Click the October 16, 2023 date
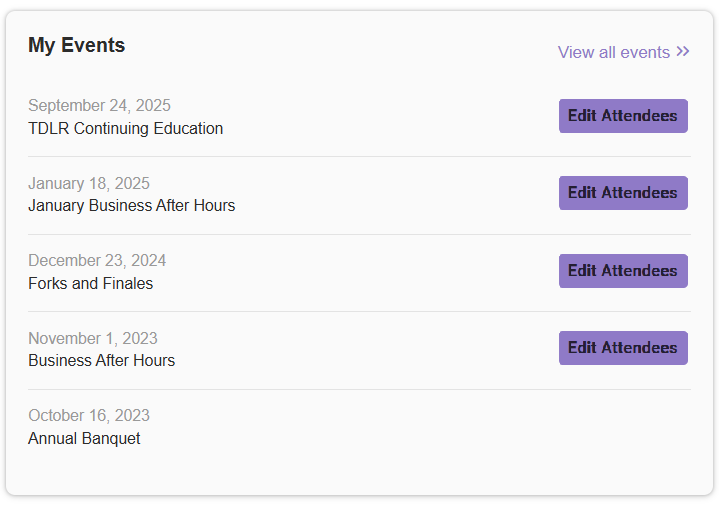The image size is (719, 508). [x=89, y=415]
